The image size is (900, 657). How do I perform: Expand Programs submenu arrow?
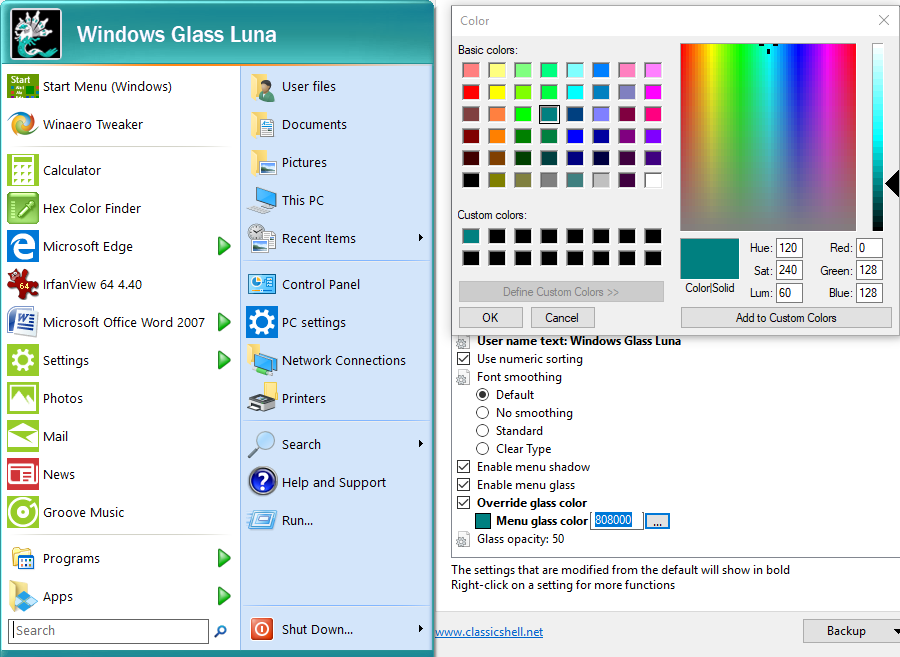[x=224, y=558]
